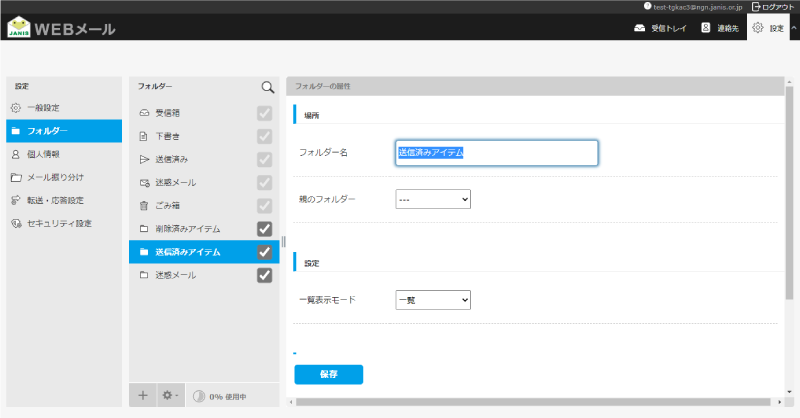Select the 受信箱 folder row
This screenshot has height=418, width=800.
tap(204, 113)
